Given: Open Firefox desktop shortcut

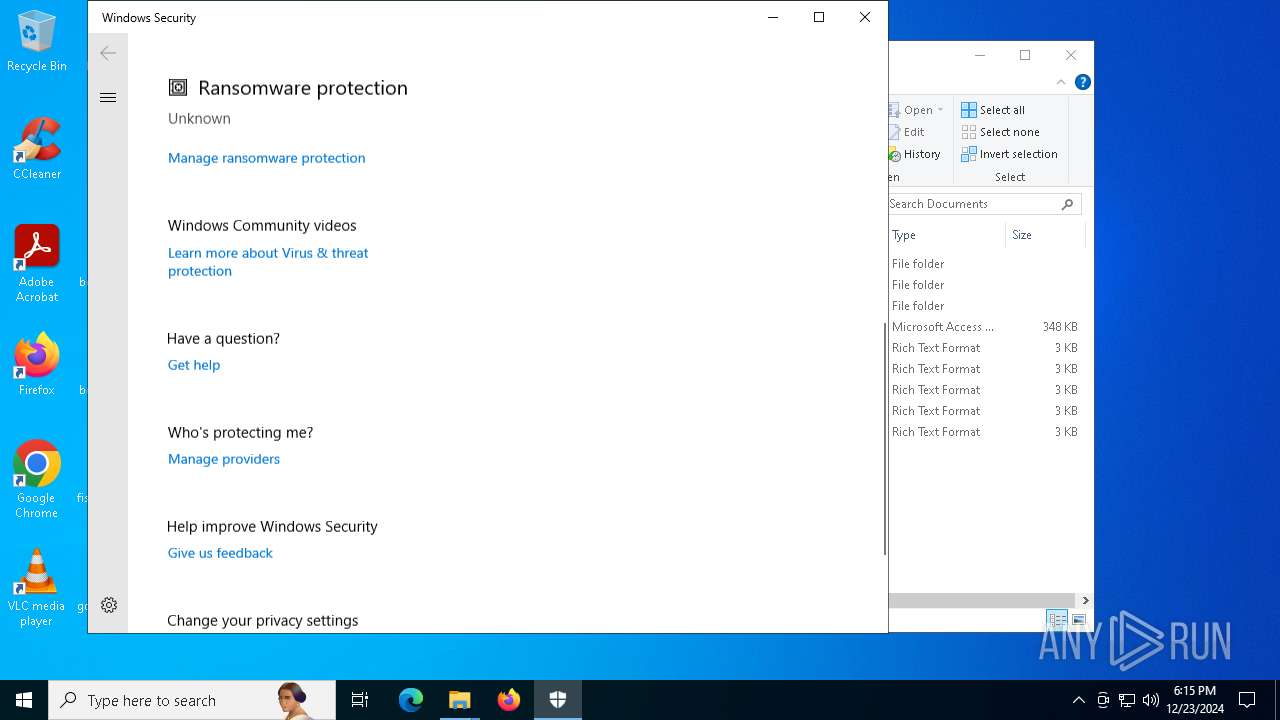Looking at the screenshot, I should (x=37, y=365).
